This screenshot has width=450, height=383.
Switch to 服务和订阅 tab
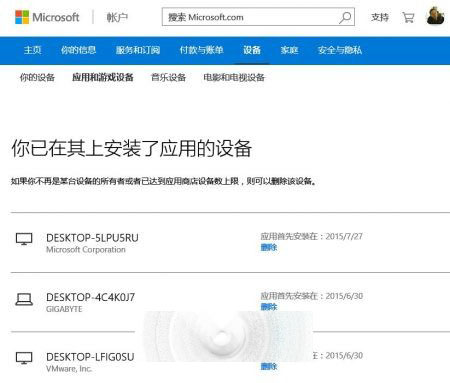(138, 50)
